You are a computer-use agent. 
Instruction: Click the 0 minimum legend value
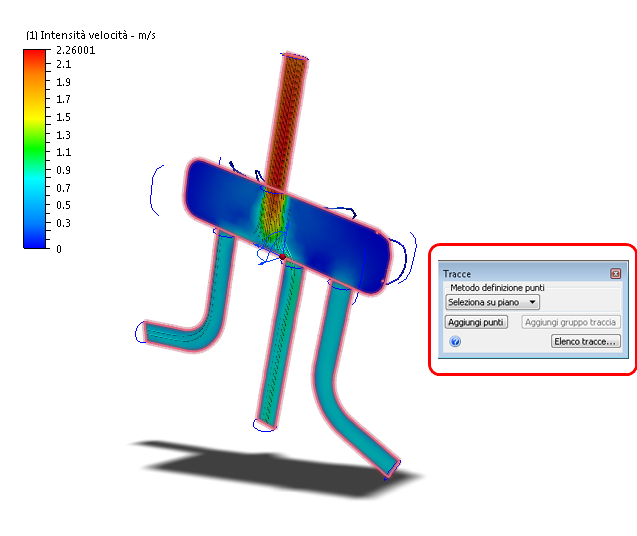click(x=59, y=249)
